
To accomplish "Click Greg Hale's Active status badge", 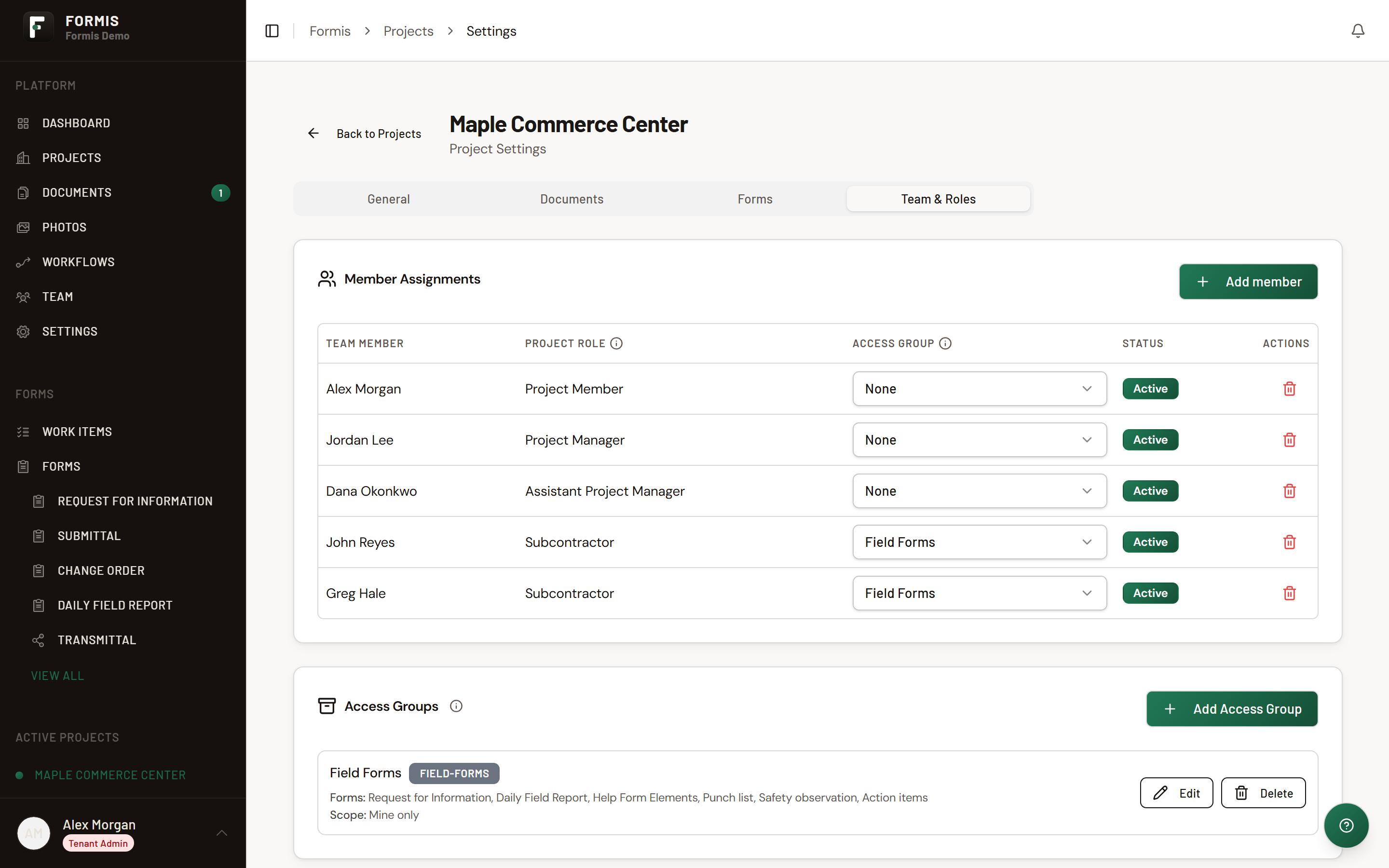I will (x=1150, y=593).
